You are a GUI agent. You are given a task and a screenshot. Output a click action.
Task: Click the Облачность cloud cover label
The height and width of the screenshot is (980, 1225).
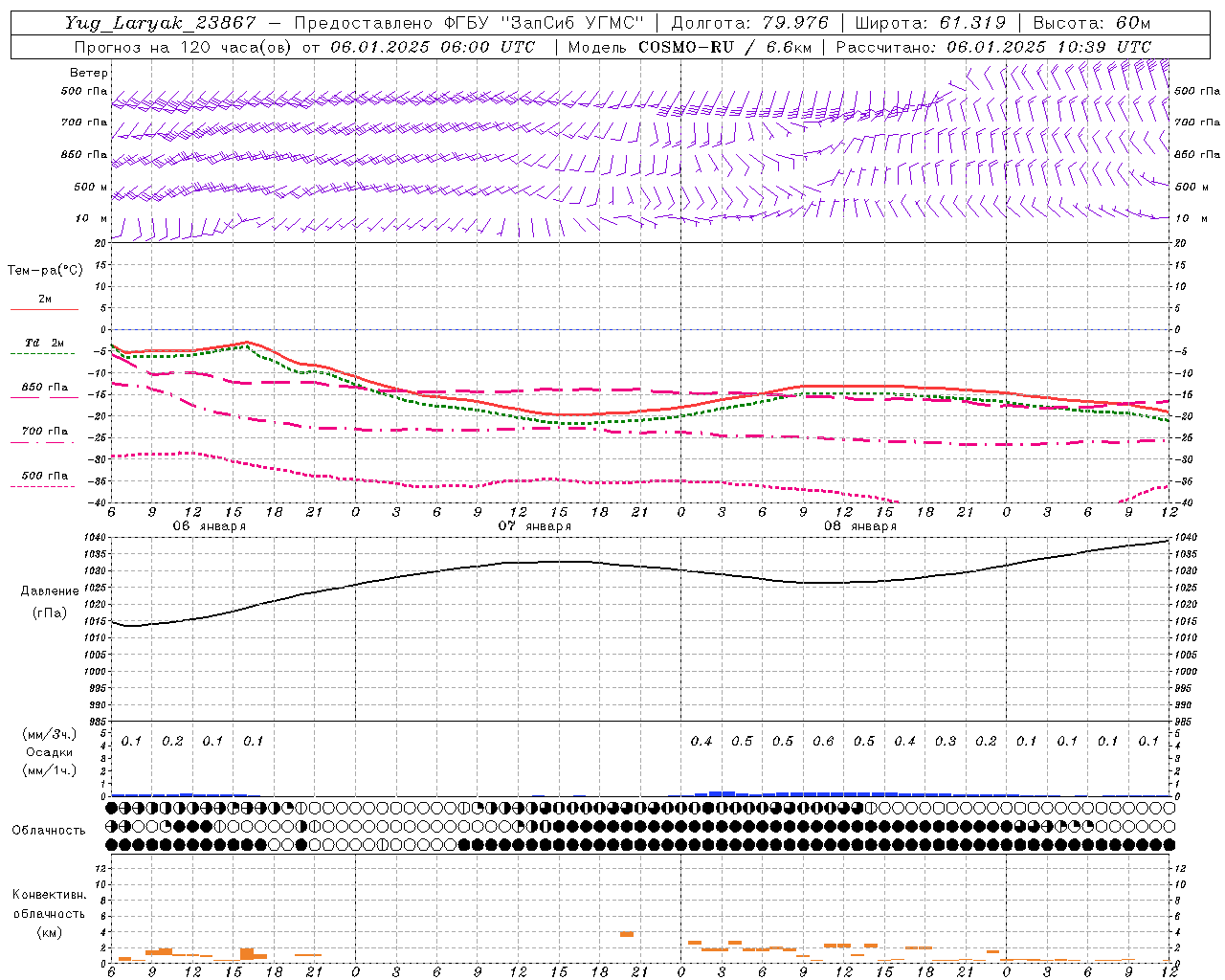[x=49, y=830]
